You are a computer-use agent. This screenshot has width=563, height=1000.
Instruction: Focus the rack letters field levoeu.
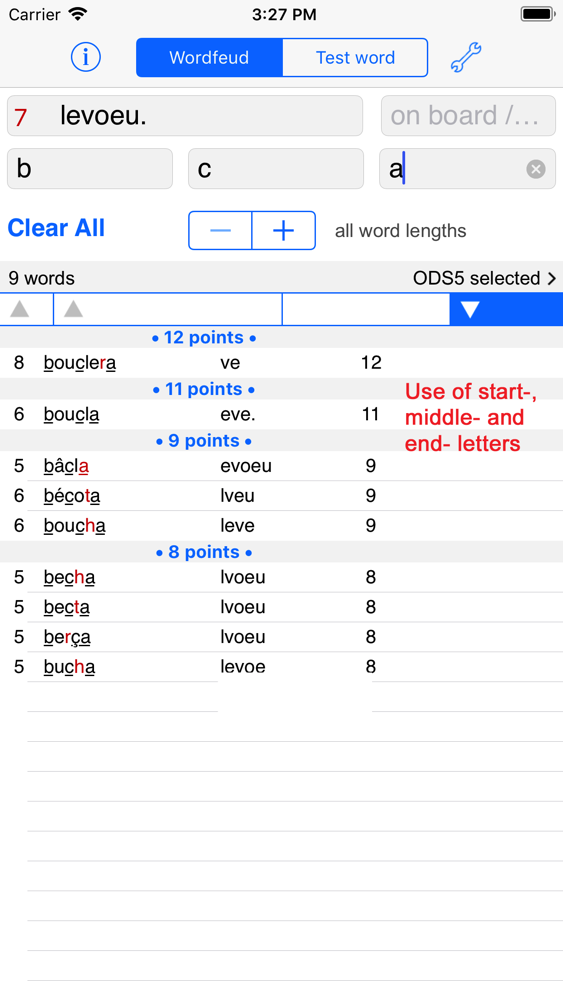pos(185,115)
